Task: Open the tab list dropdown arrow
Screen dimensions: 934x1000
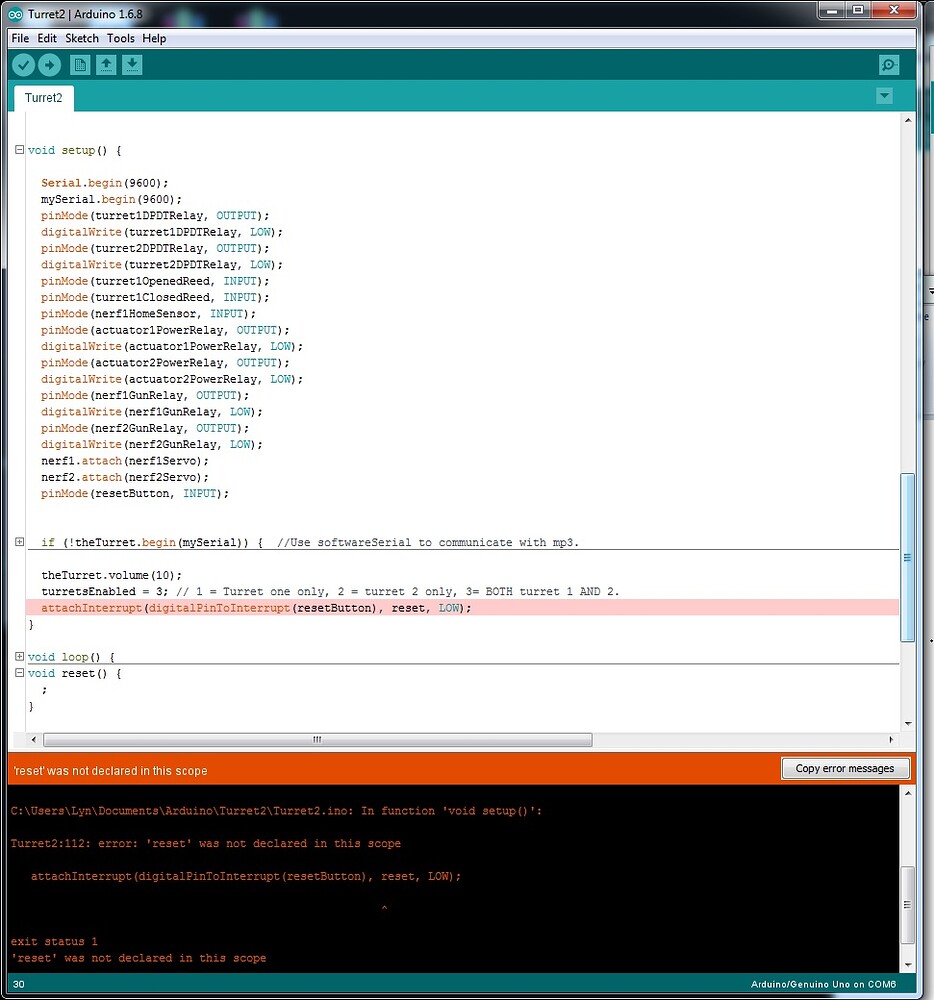Action: coord(884,96)
